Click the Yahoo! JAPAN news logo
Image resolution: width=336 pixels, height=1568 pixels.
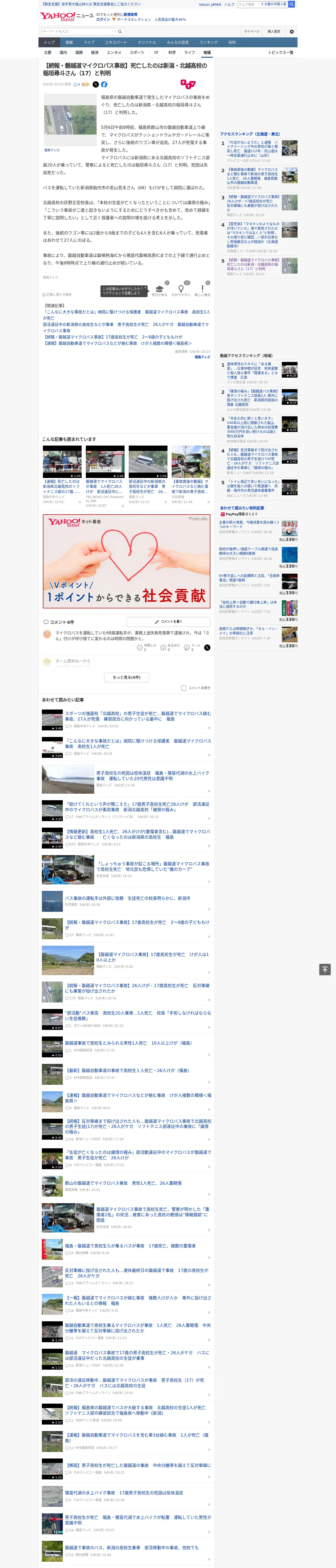point(66,16)
